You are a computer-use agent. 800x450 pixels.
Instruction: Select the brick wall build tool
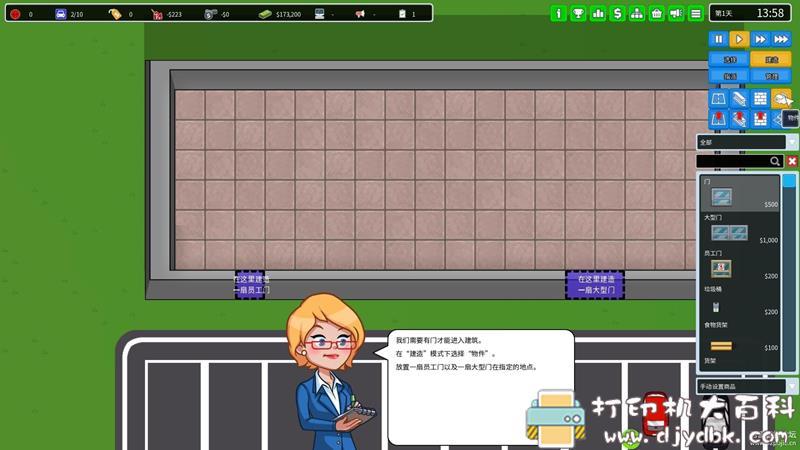coord(760,99)
